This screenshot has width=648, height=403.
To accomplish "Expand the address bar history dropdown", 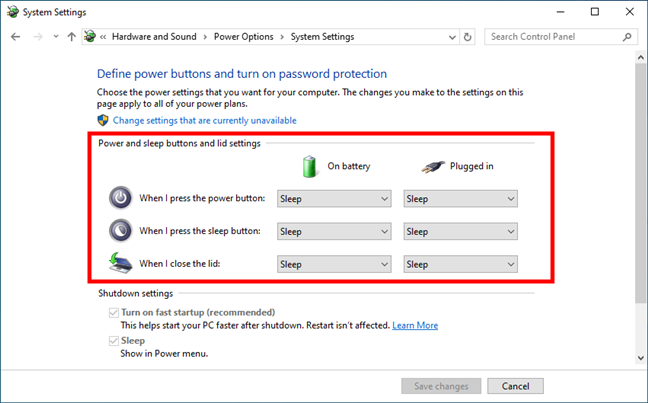I will point(452,37).
